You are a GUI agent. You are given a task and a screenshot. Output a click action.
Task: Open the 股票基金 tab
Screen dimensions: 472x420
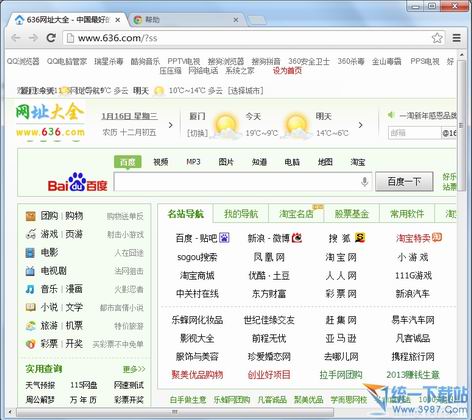tap(352, 214)
